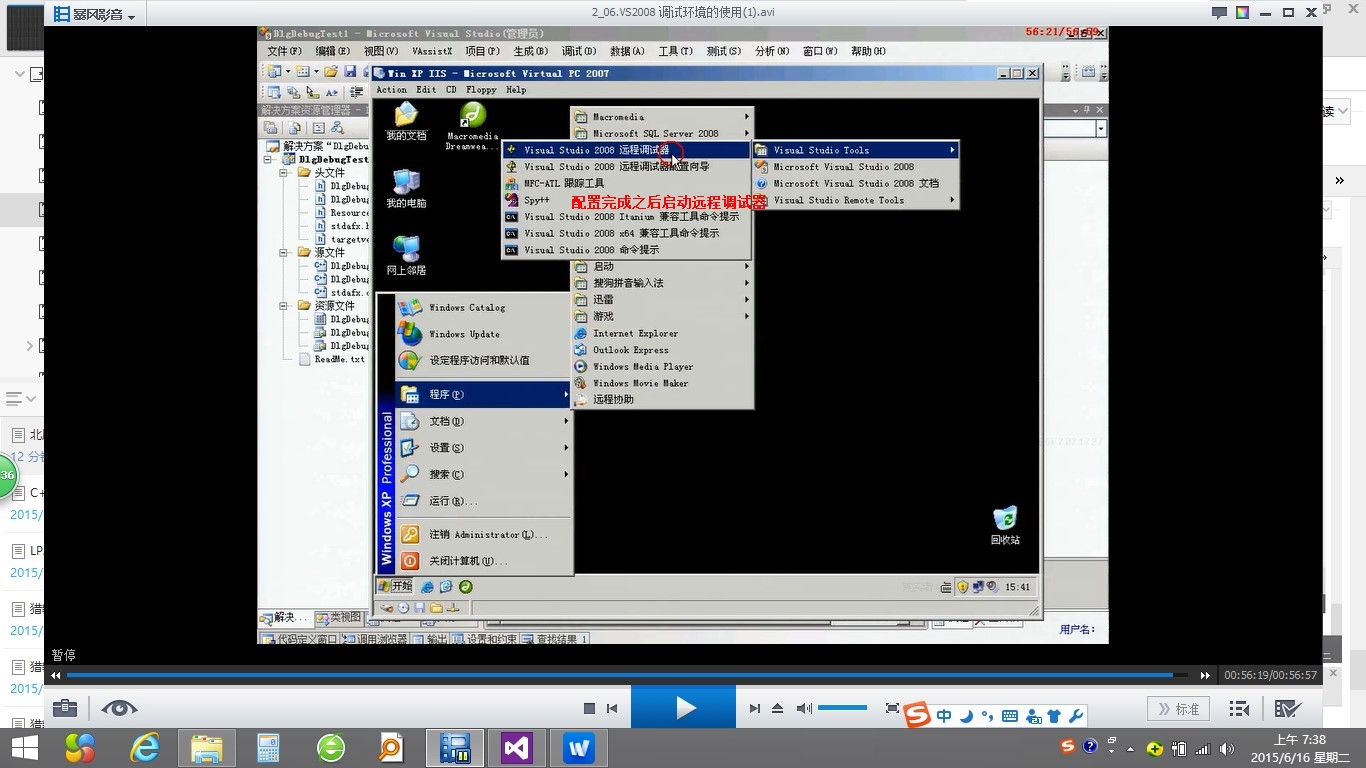Stop playback with the square stop button
This screenshot has width=1366, height=768.
589,708
